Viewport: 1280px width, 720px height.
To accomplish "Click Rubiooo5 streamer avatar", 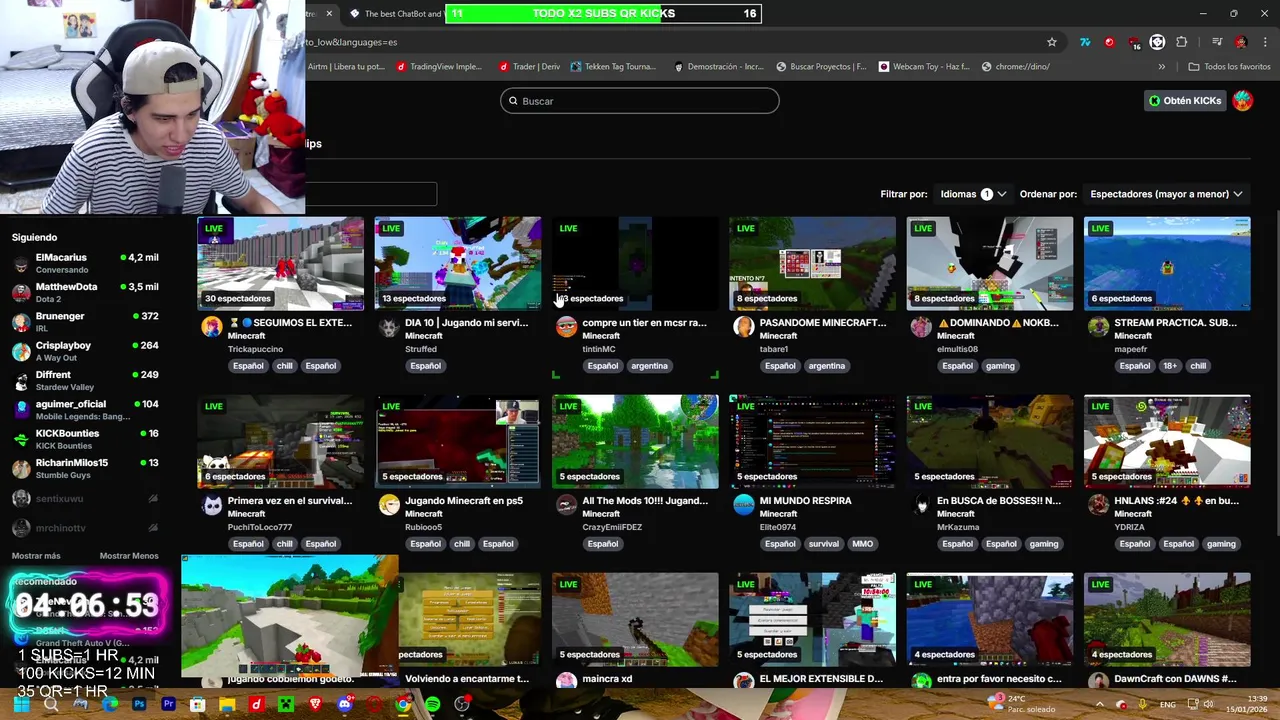I will [x=389, y=505].
